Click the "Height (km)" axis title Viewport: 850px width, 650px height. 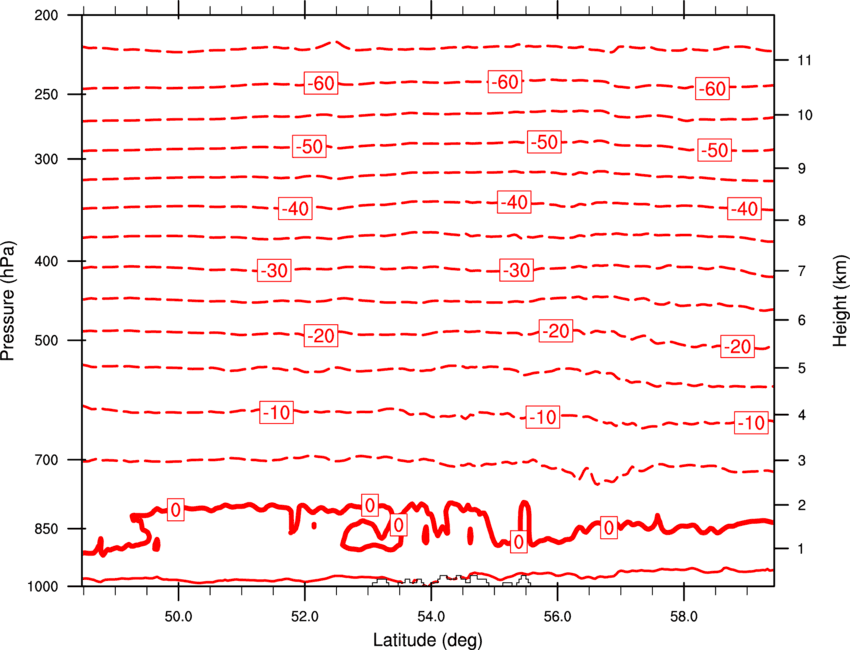[840, 300]
